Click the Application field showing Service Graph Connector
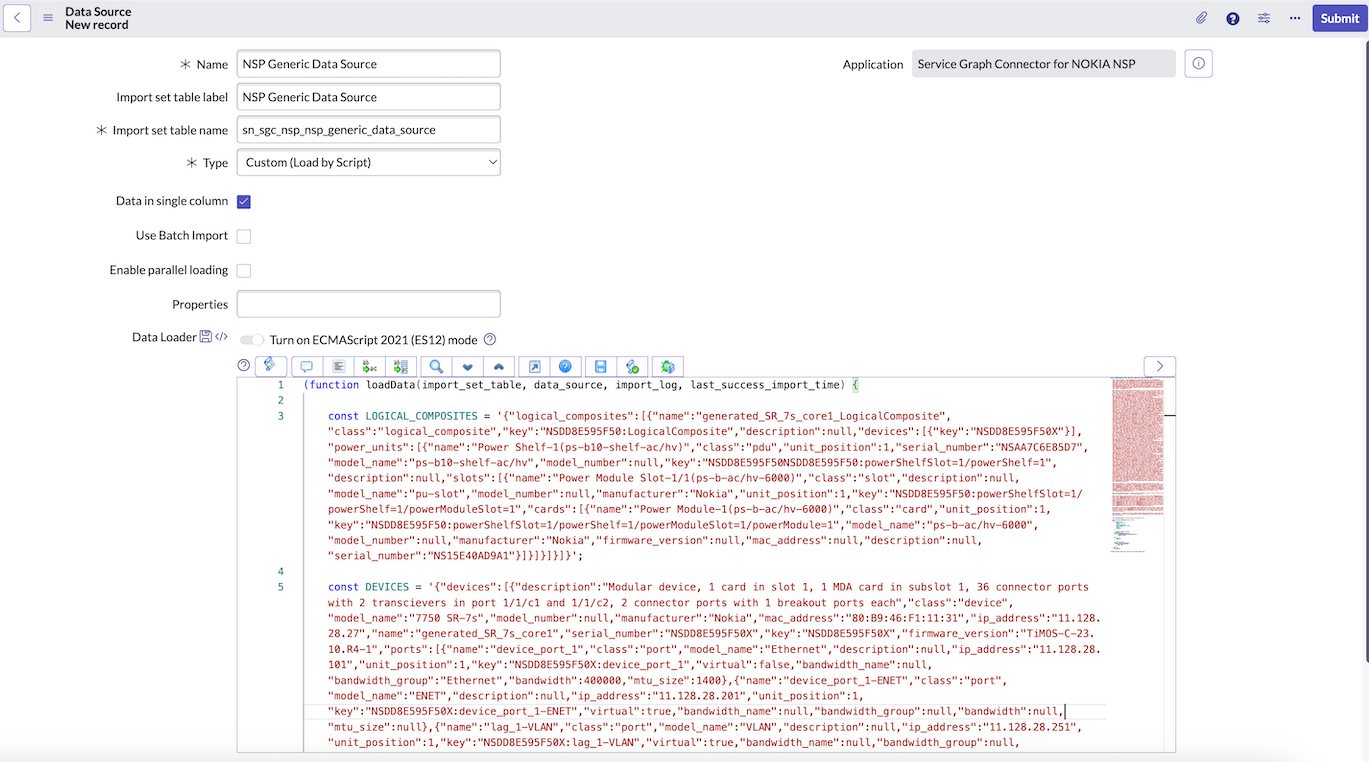This screenshot has height=762, width=1369. (1044, 64)
